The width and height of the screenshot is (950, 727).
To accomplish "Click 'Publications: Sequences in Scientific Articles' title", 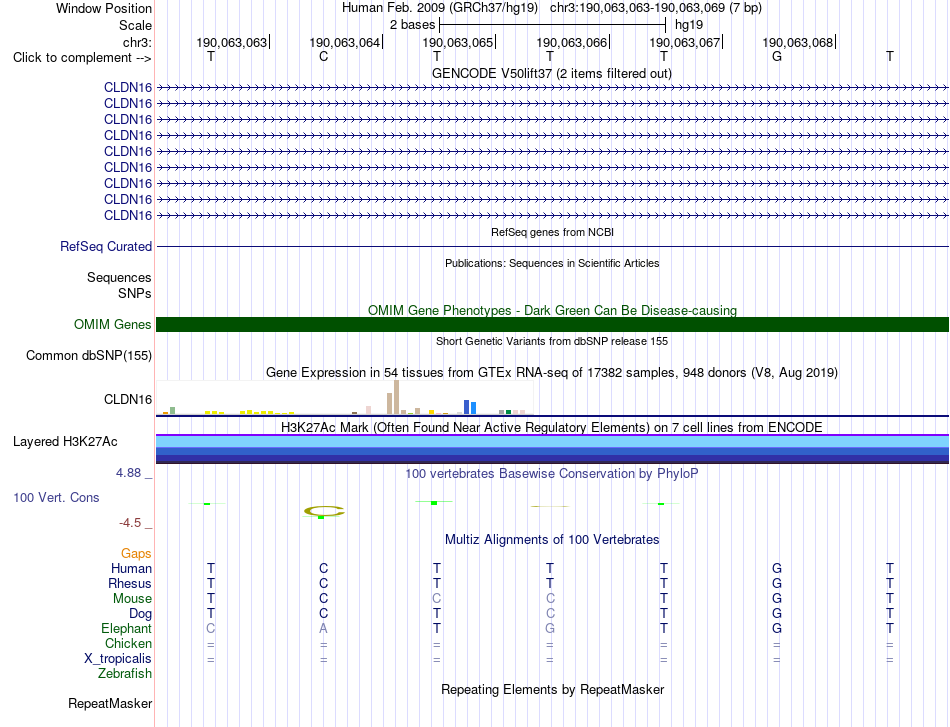I will point(552,263).
